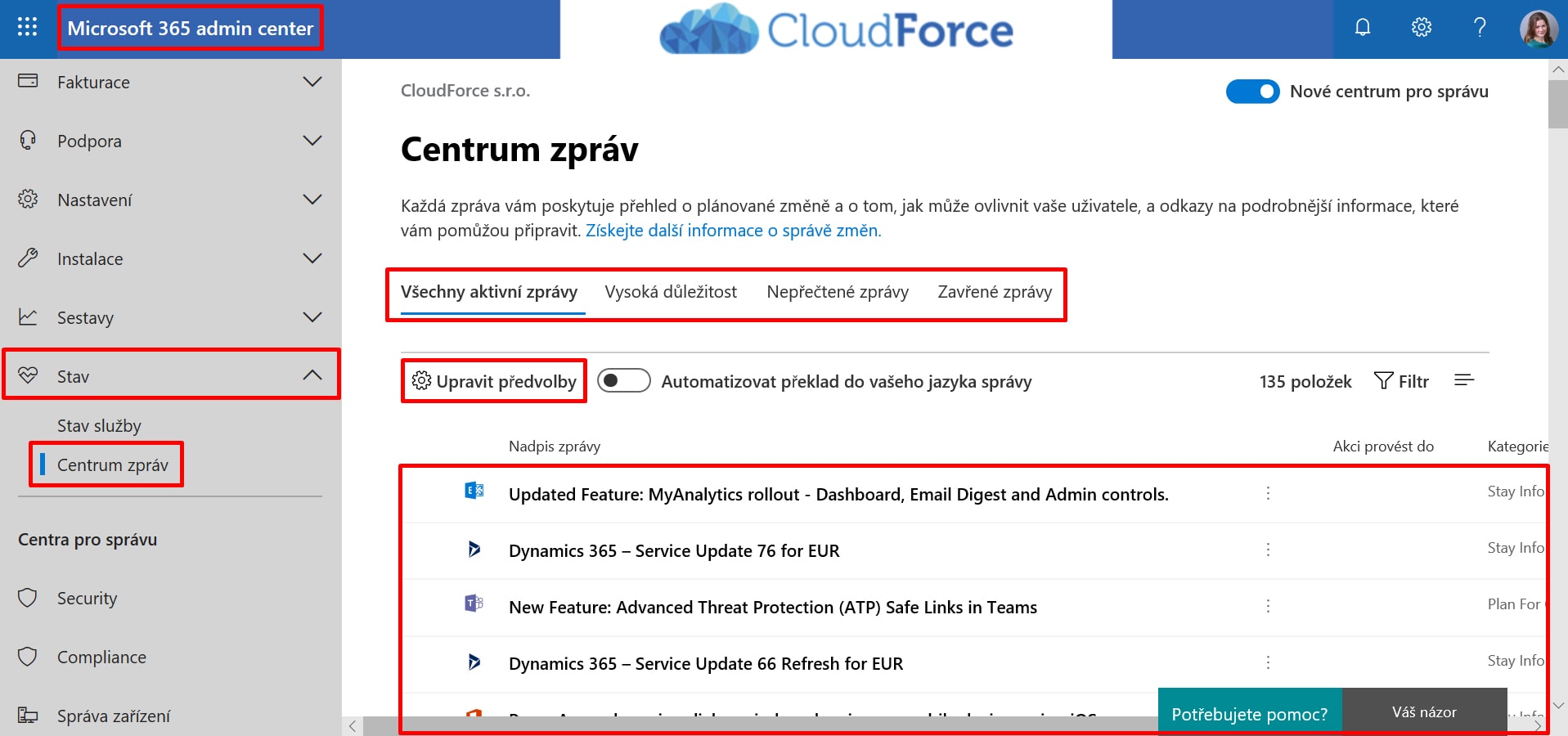
Task: Click Teams icon of ATP Safe Links message
Action: tap(474, 604)
